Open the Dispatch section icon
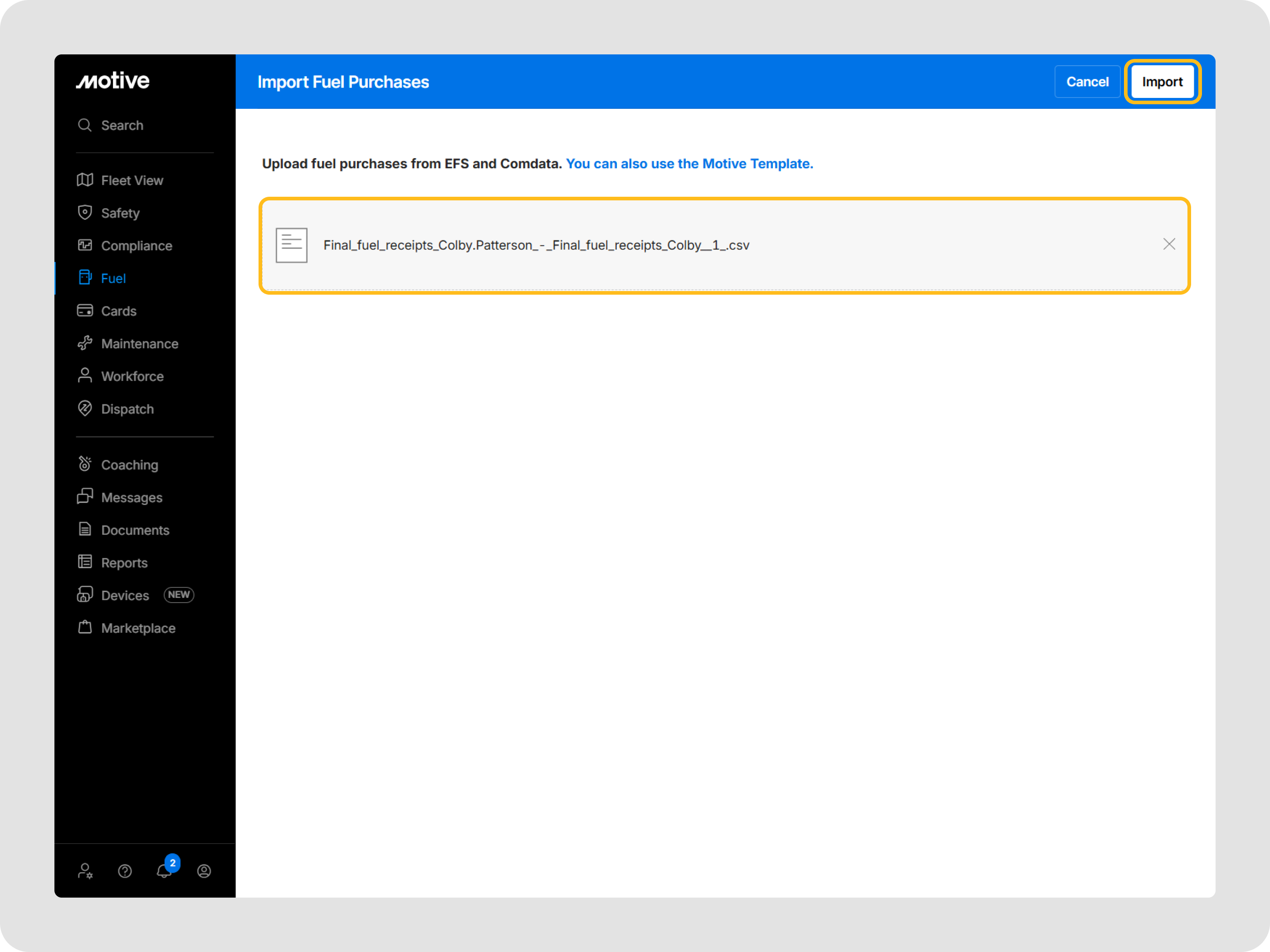1270x952 pixels. click(85, 408)
